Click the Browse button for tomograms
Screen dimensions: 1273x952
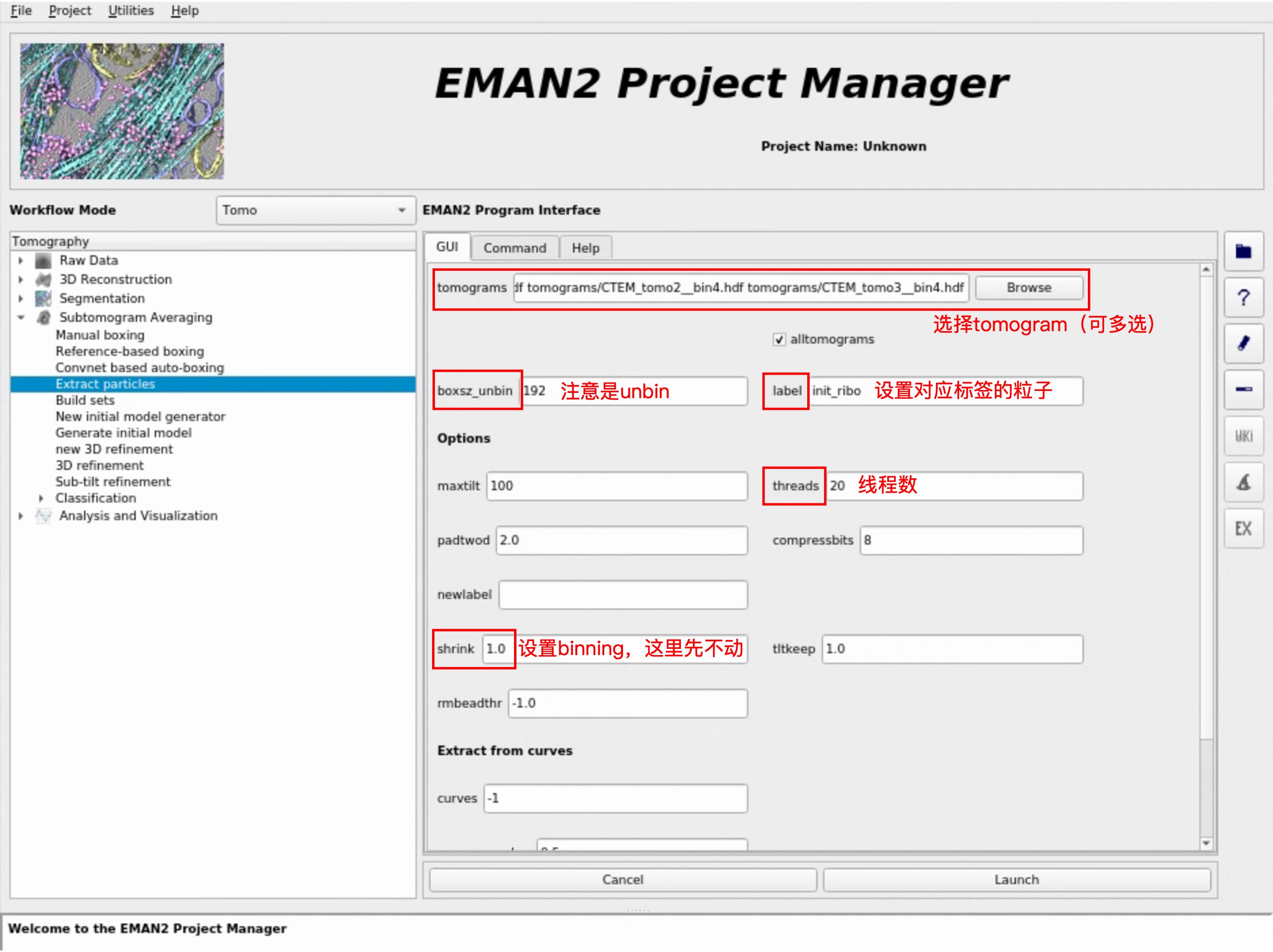point(1029,288)
